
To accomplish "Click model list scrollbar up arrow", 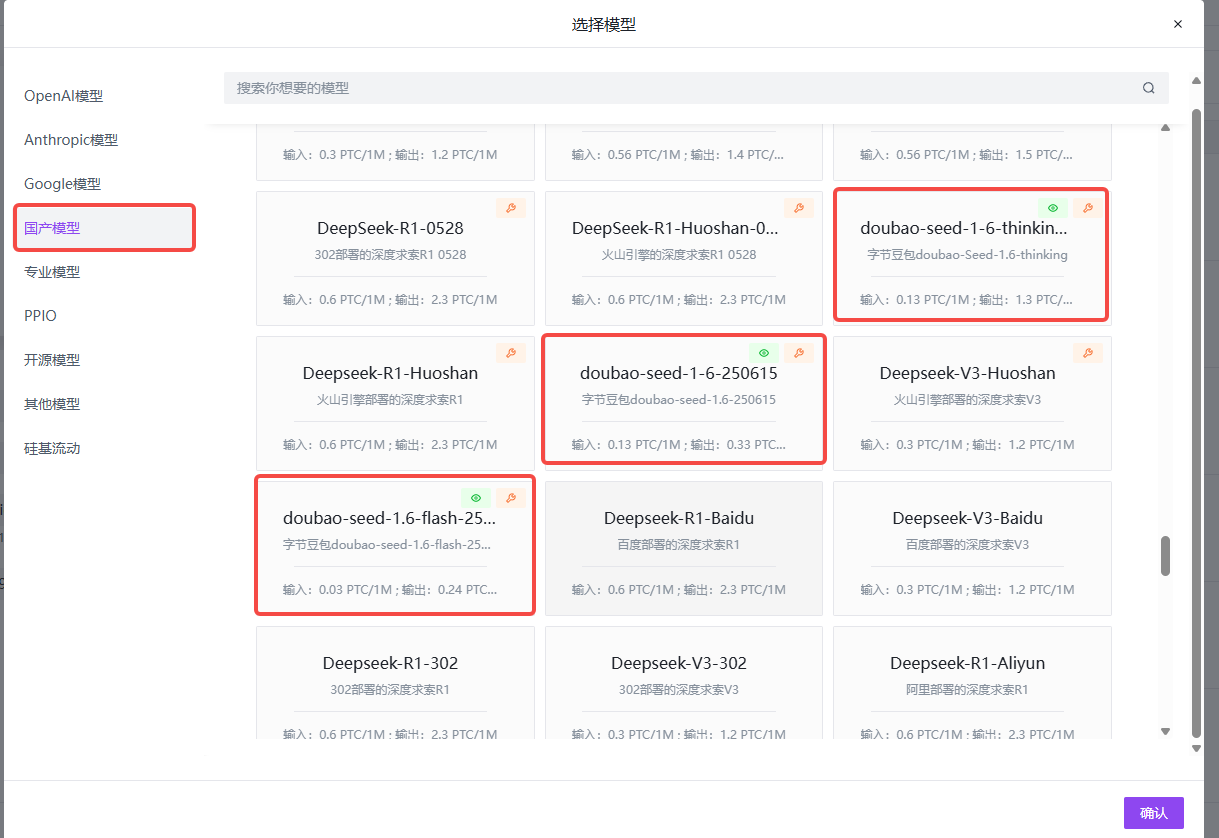I will click(x=1165, y=127).
